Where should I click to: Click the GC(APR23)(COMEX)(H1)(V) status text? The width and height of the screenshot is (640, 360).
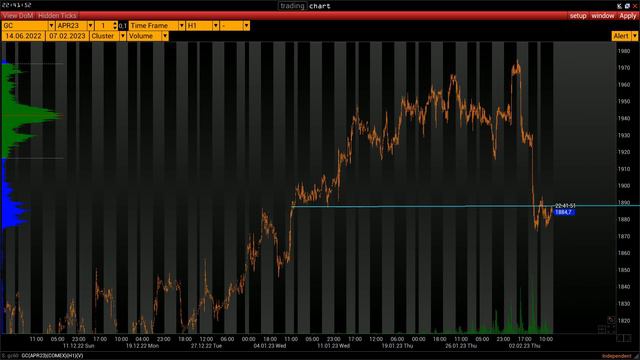tap(52, 356)
